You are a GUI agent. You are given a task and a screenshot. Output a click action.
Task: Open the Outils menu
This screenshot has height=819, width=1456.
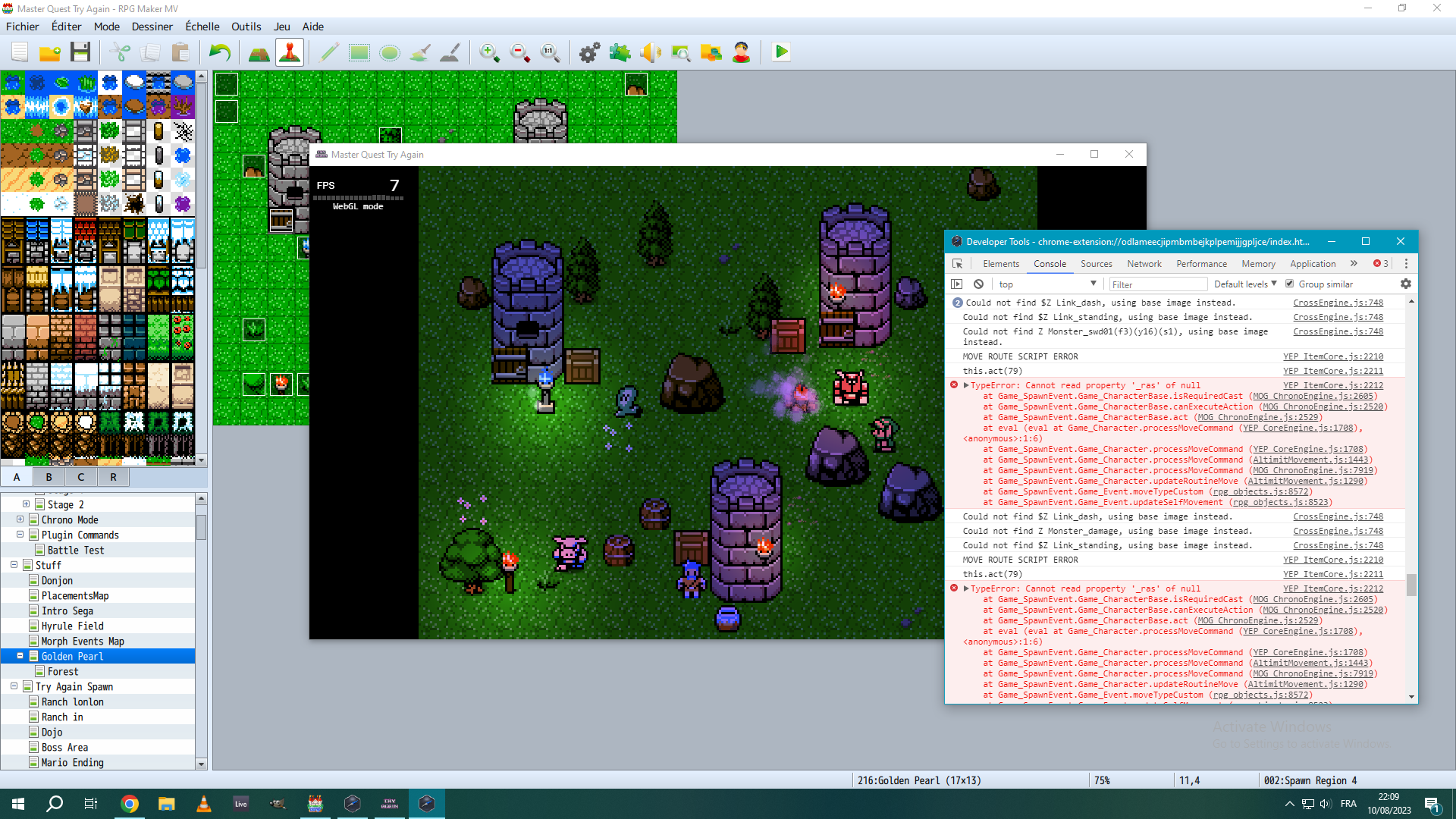pos(246,27)
